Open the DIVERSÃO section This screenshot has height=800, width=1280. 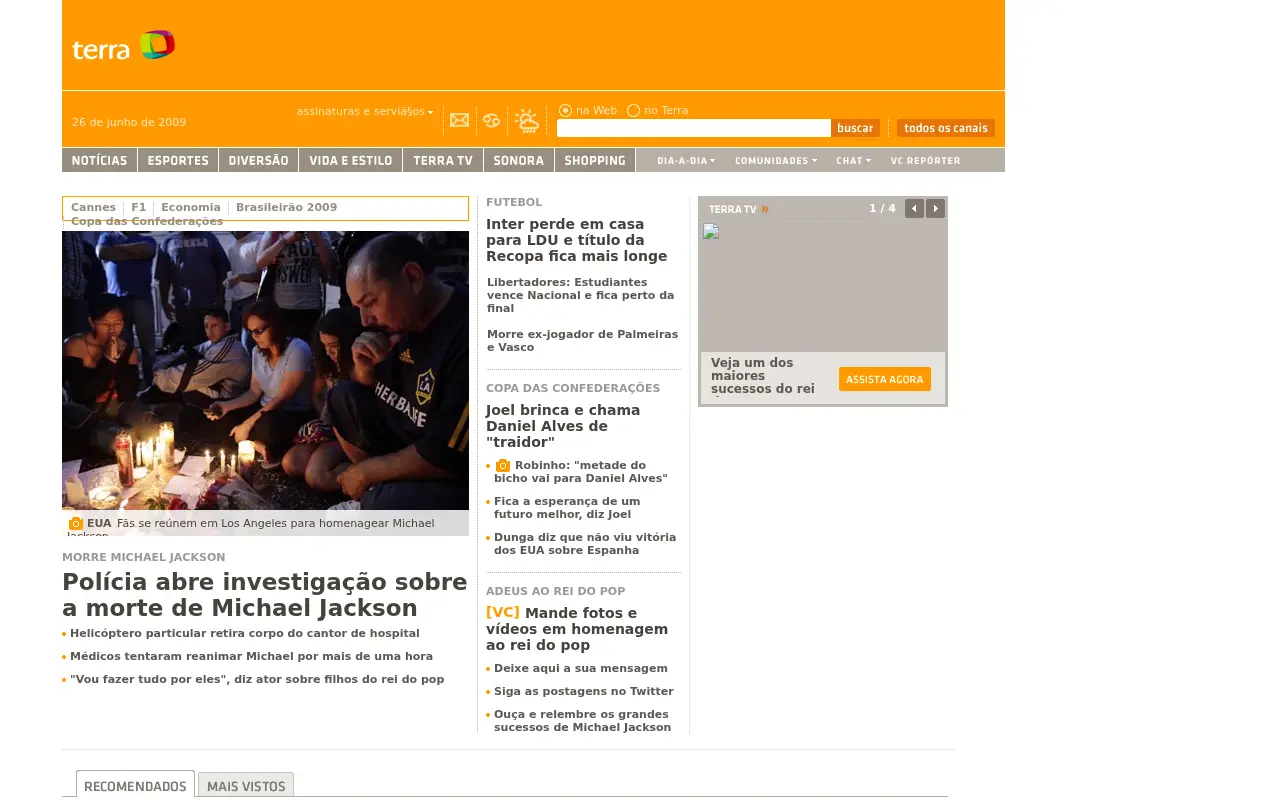[258, 160]
